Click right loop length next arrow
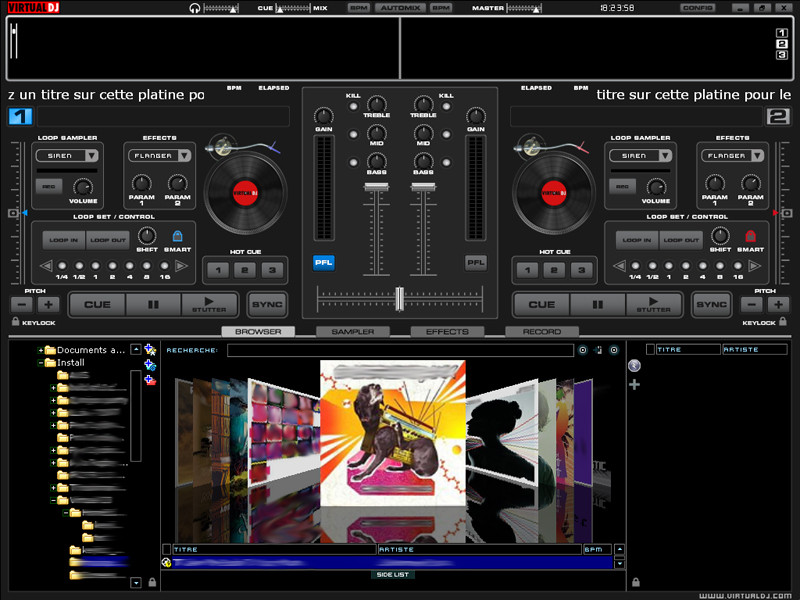 (x=754, y=265)
